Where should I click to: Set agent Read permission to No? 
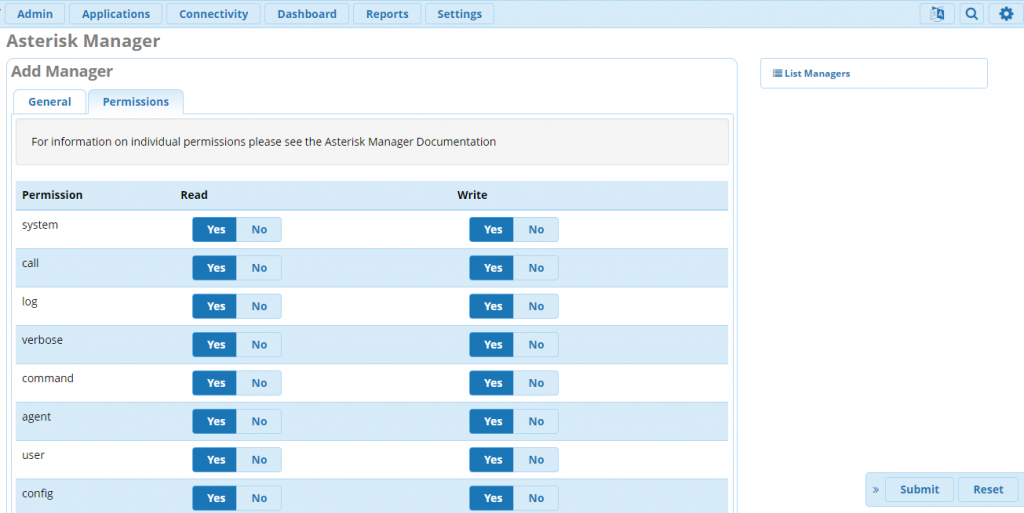click(259, 422)
